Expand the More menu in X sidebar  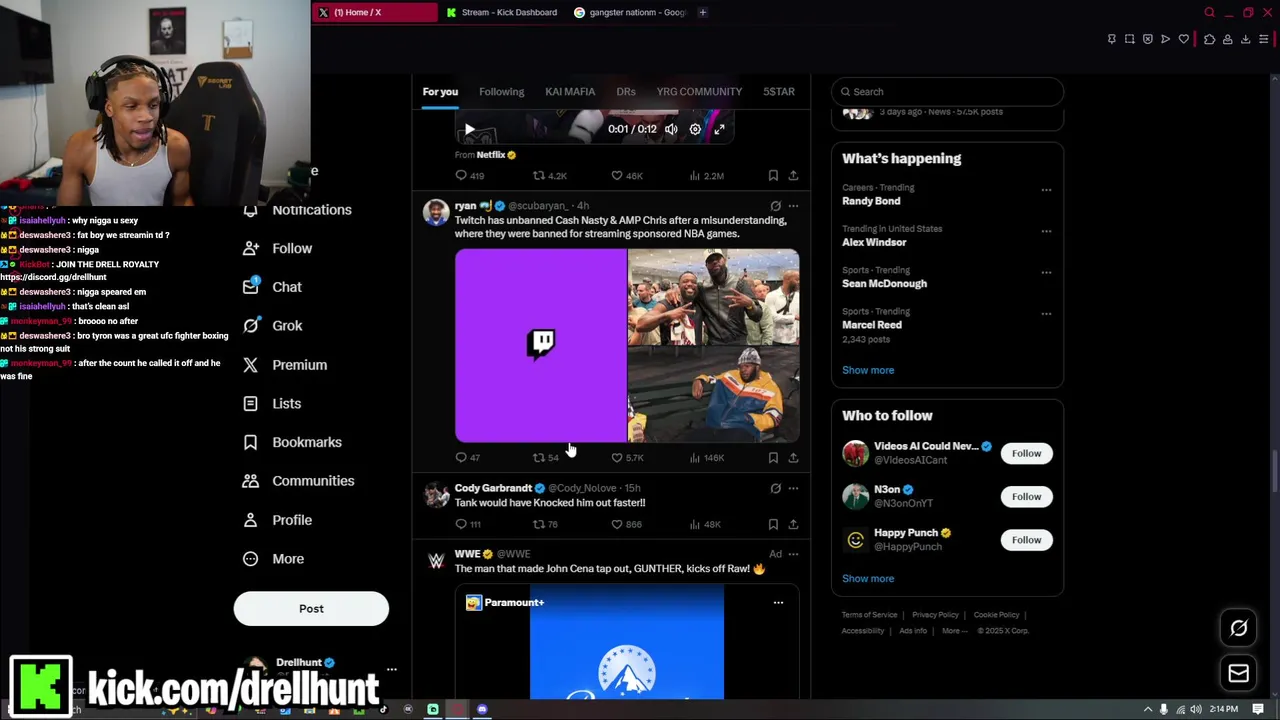point(273,559)
